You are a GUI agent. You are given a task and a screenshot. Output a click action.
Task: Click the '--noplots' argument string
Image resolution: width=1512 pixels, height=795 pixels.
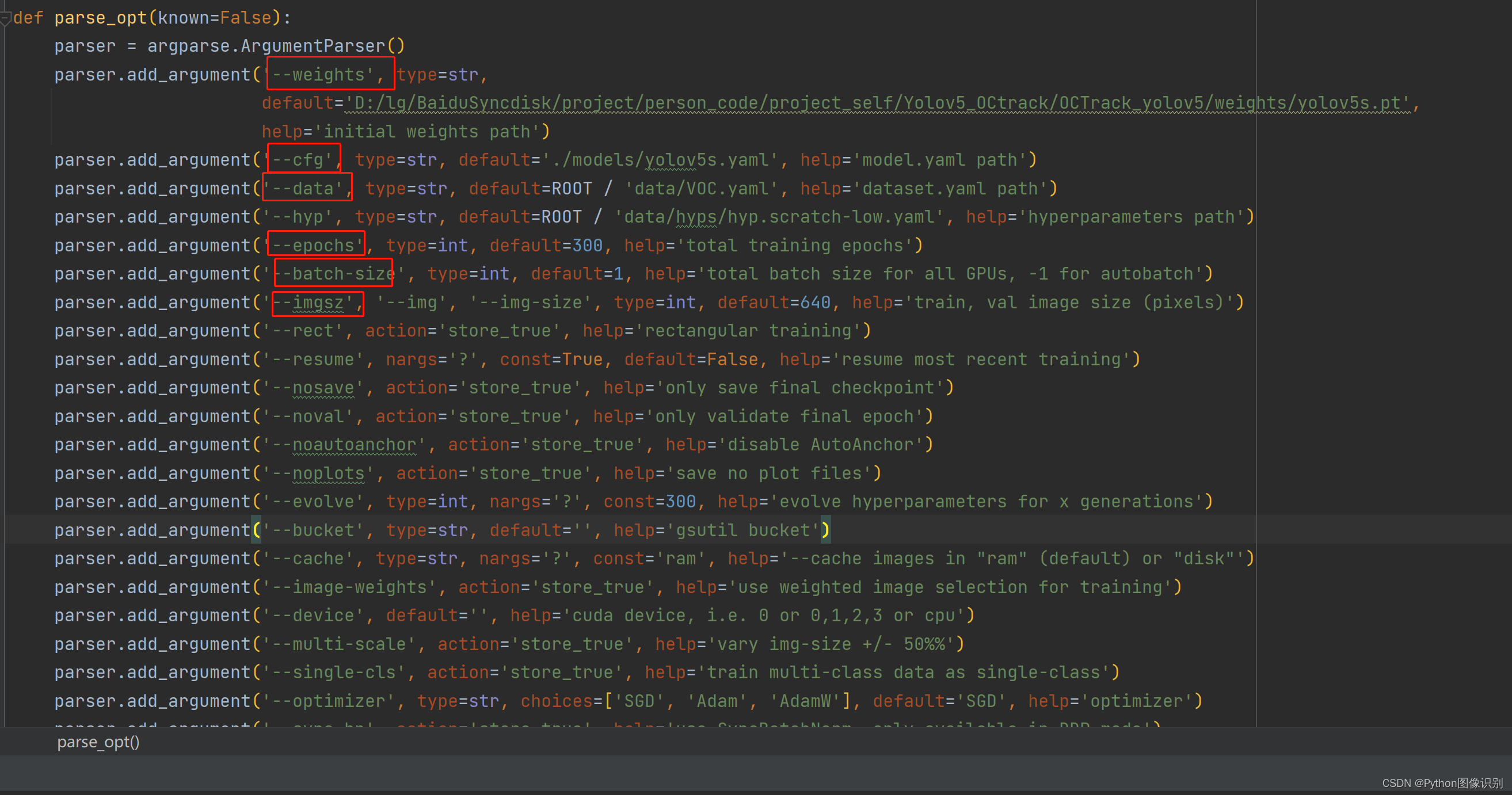click(x=319, y=473)
